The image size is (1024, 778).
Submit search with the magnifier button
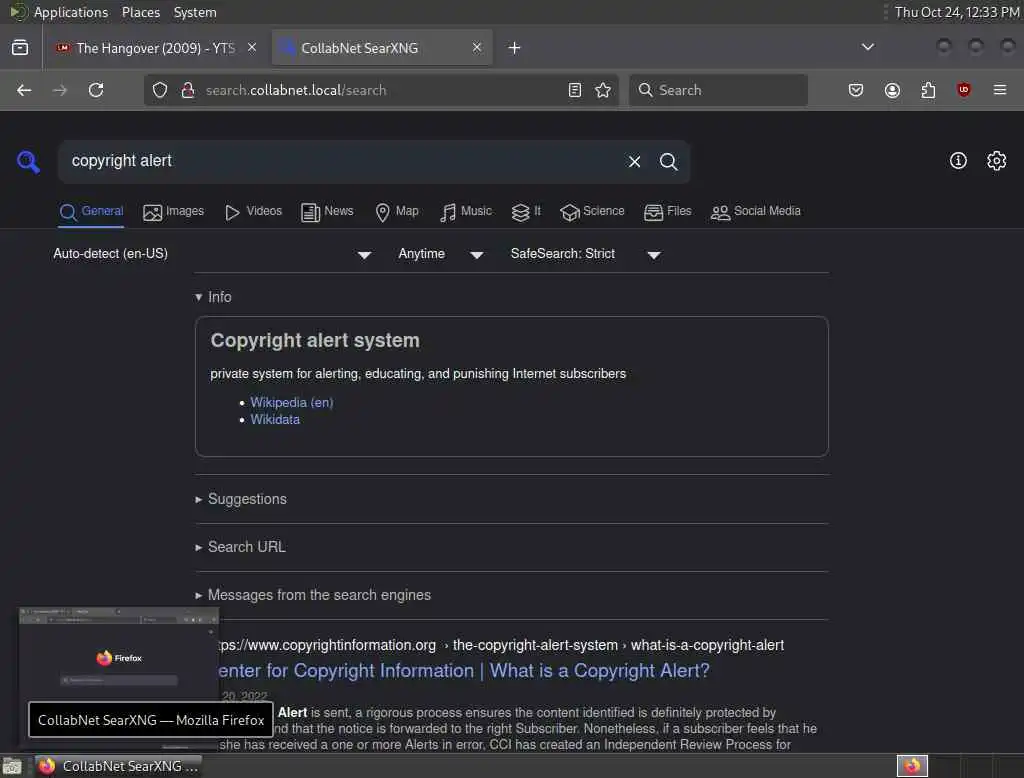(x=668, y=161)
